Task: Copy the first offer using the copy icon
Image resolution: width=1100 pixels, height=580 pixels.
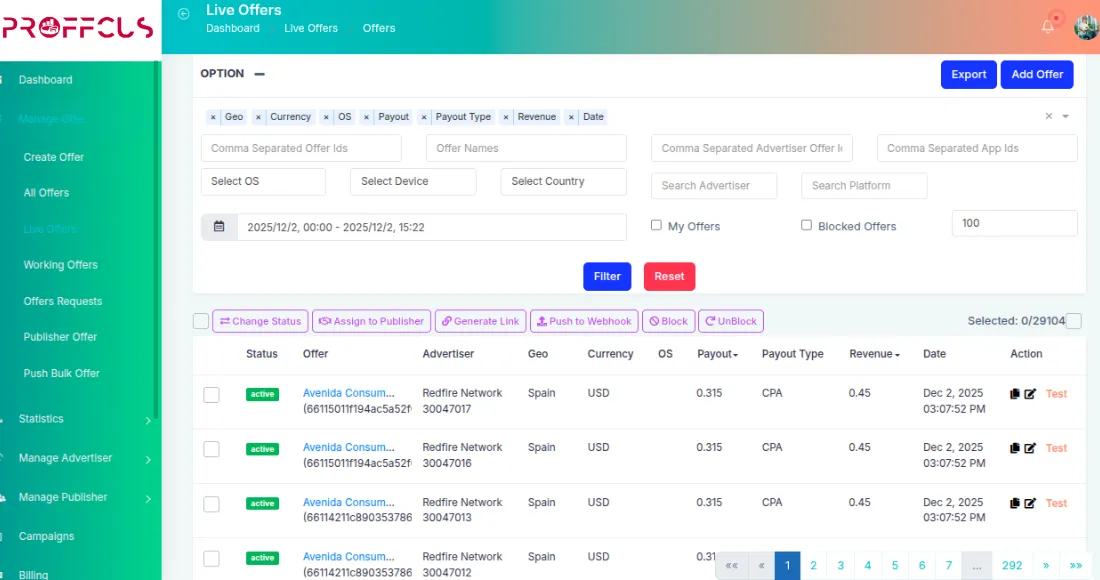Action: (x=1014, y=393)
